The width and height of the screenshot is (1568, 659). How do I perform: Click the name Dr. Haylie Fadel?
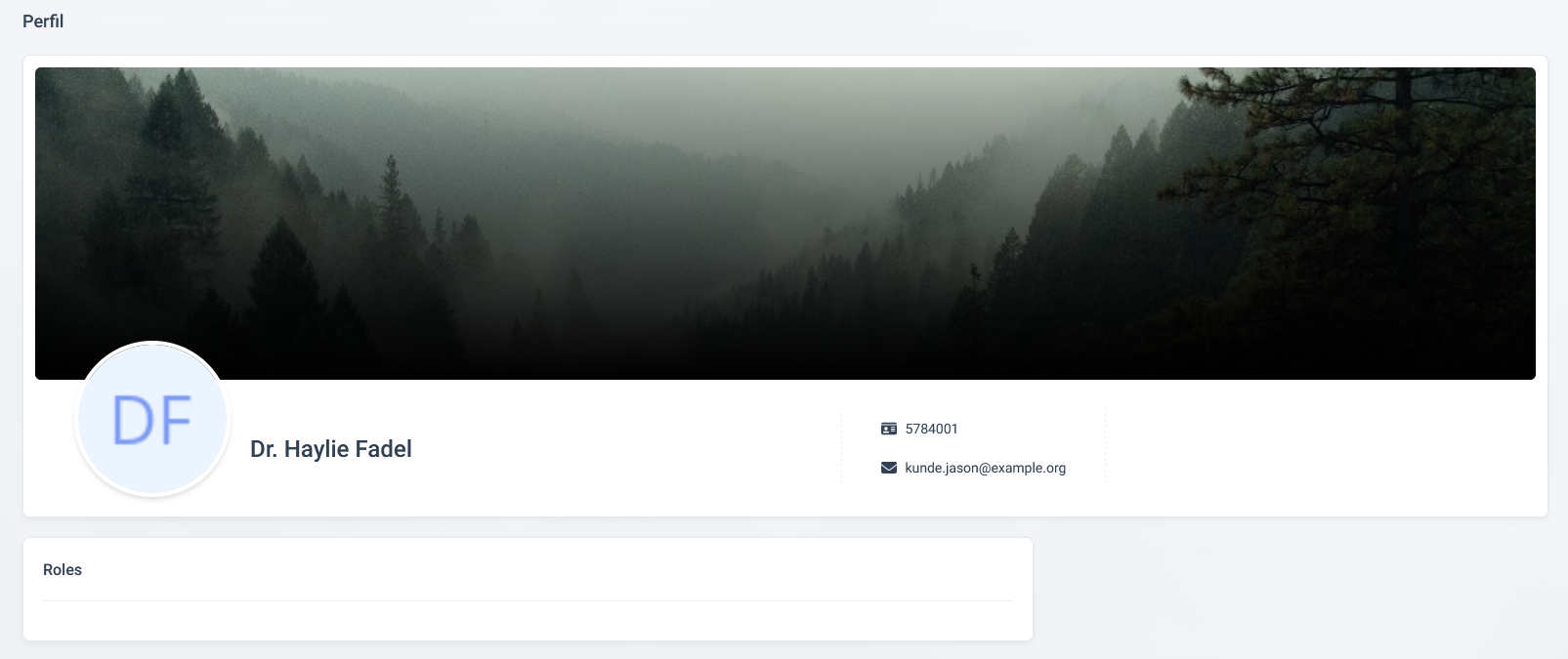pos(330,449)
